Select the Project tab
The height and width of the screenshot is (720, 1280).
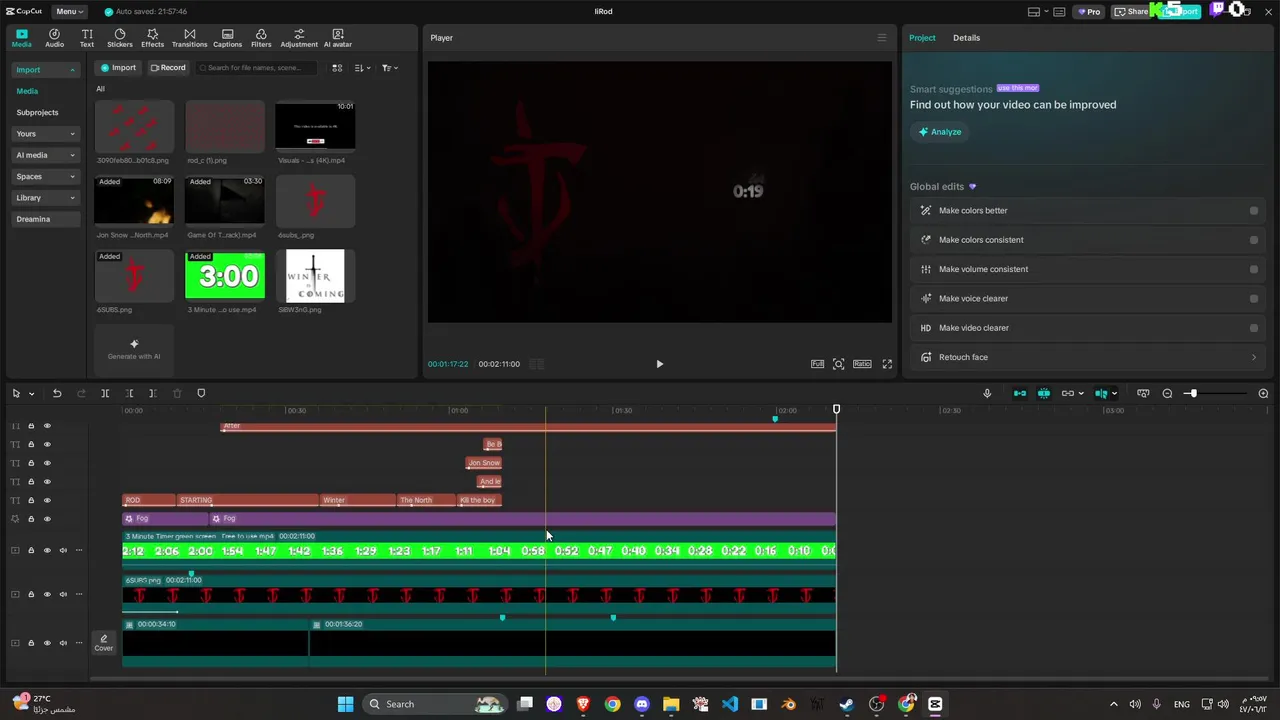[922, 38]
